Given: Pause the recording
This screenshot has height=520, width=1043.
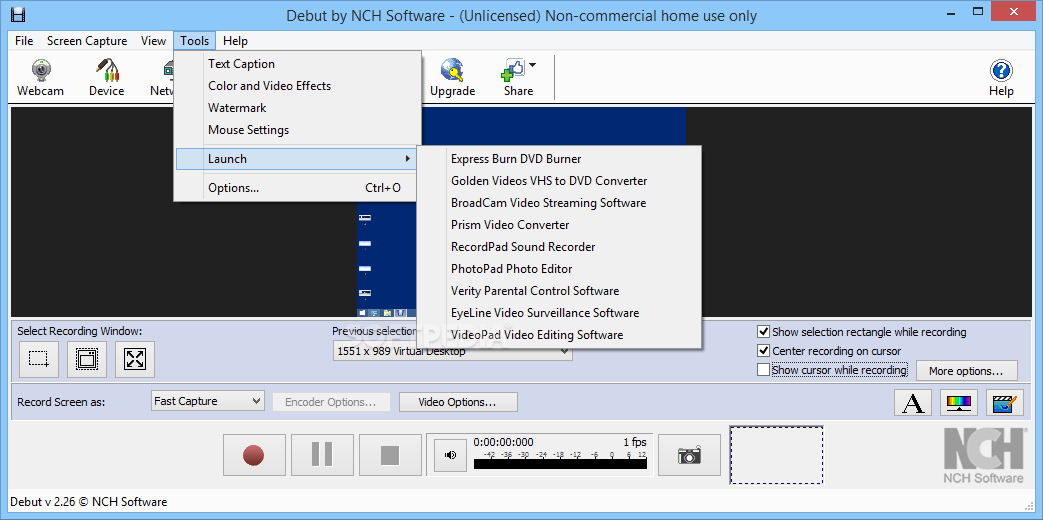Looking at the screenshot, I should pos(322,455).
